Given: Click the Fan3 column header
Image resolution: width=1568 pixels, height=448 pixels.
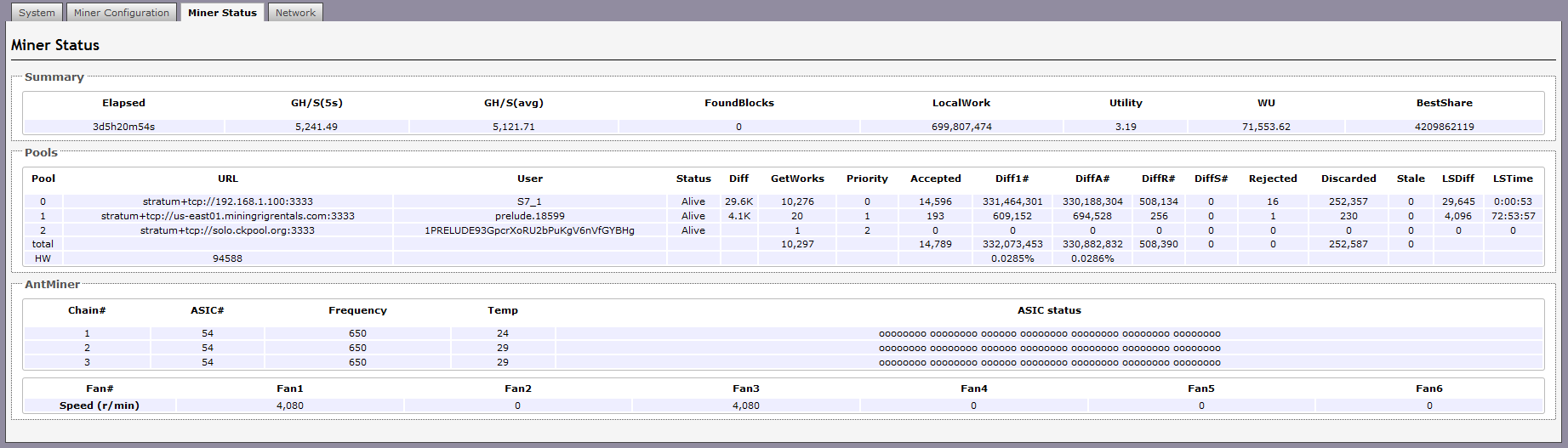Looking at the screenshot, I should tap(746, 388).
